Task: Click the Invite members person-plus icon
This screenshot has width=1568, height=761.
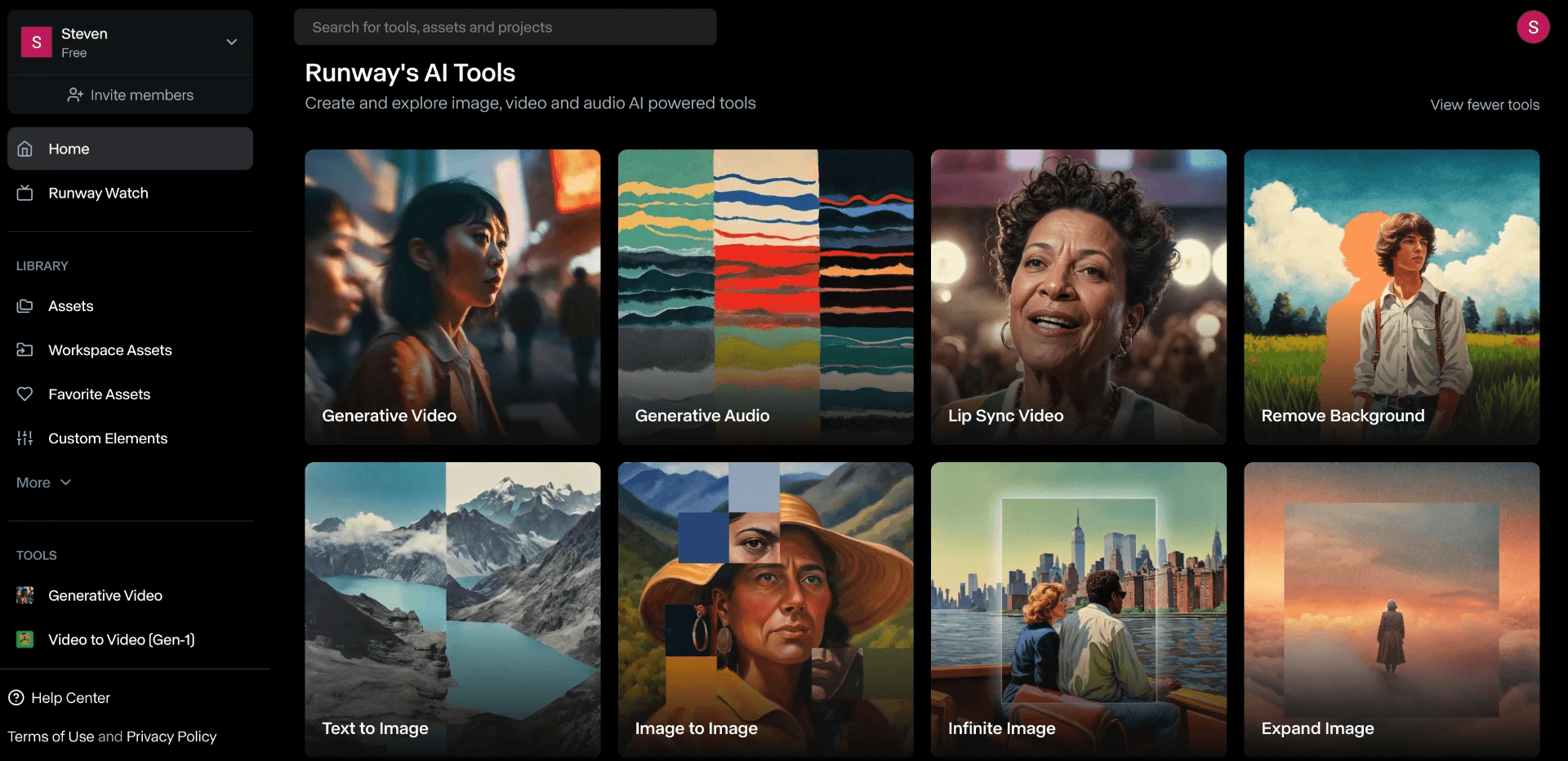Action: [x=75, y=95]
